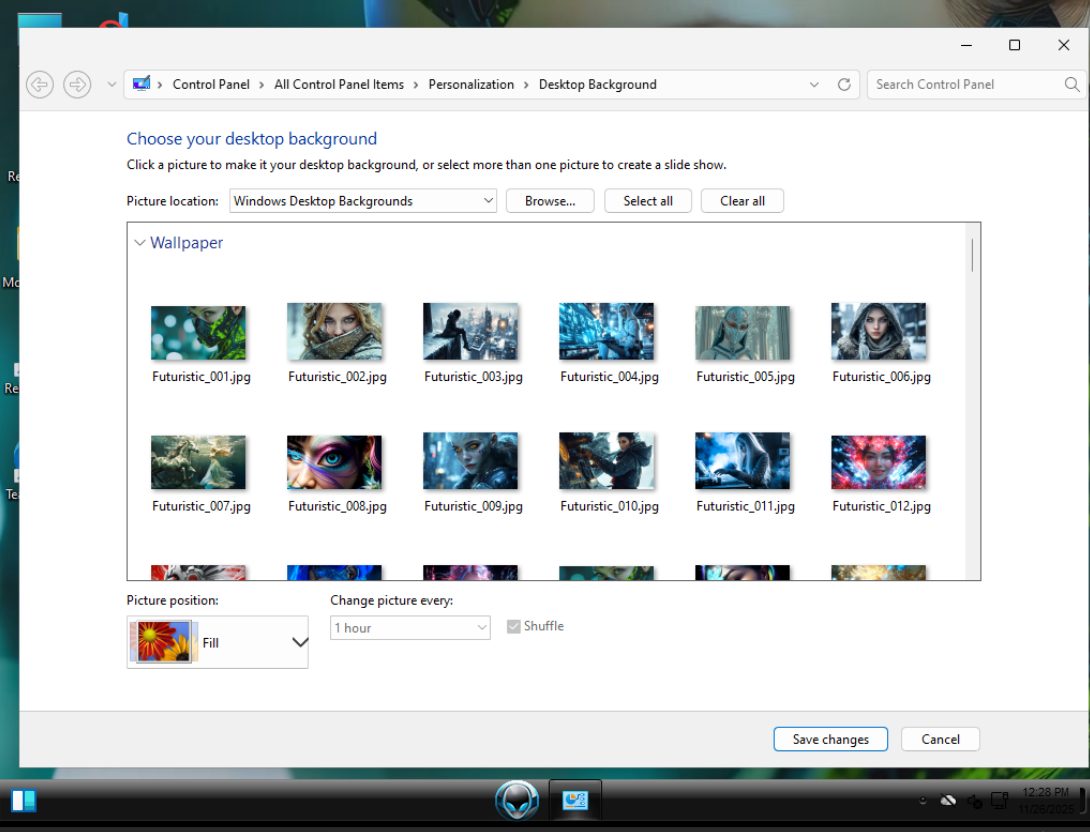This screenshot has height=832, width=1090.
Task: Click the search magnifier icon
Action: coord(1072,85)
